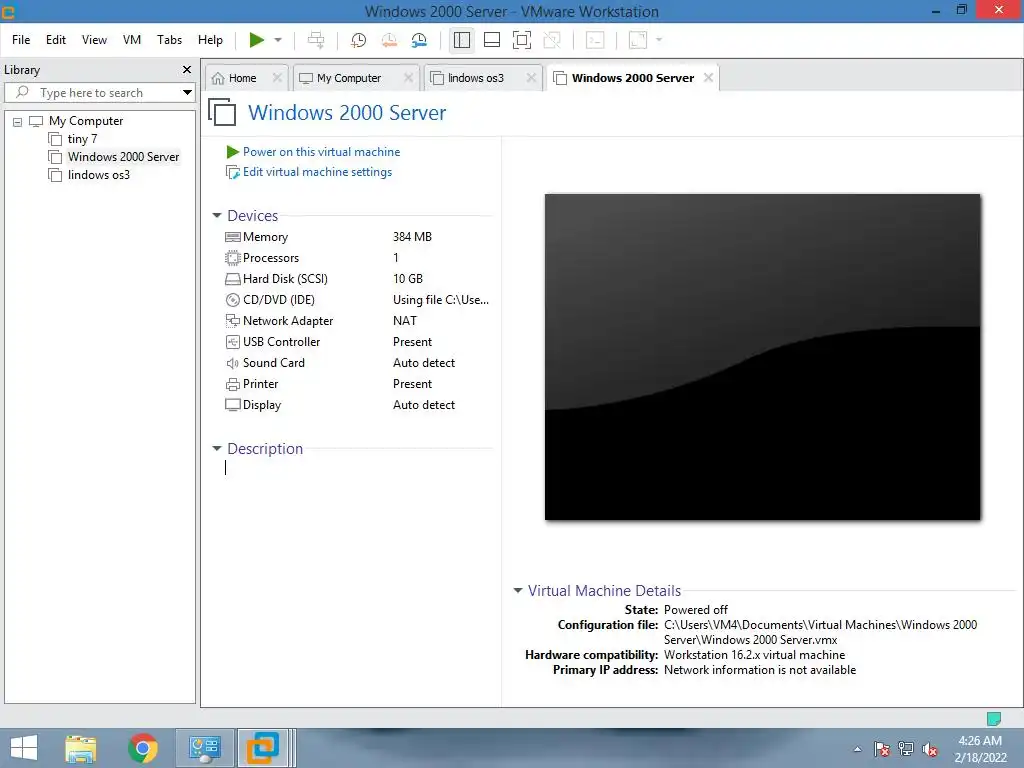Collapse the Virtual Machine Details section

tap(518, 590)
